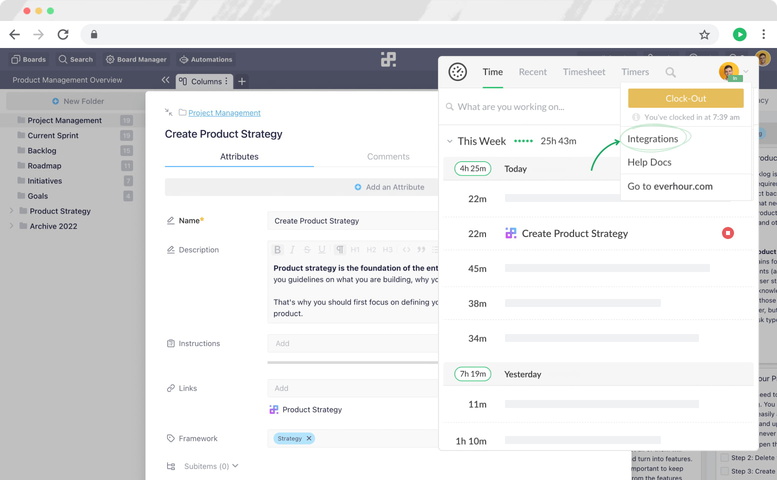777x480 pixels.
Task: Insert code block in description
Action: pyautogui.click(x=406, y=250)
